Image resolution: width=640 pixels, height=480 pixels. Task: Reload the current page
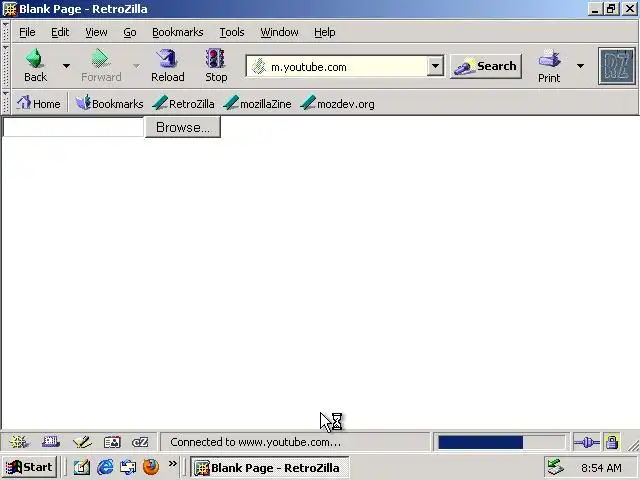(x=167, y=66)
